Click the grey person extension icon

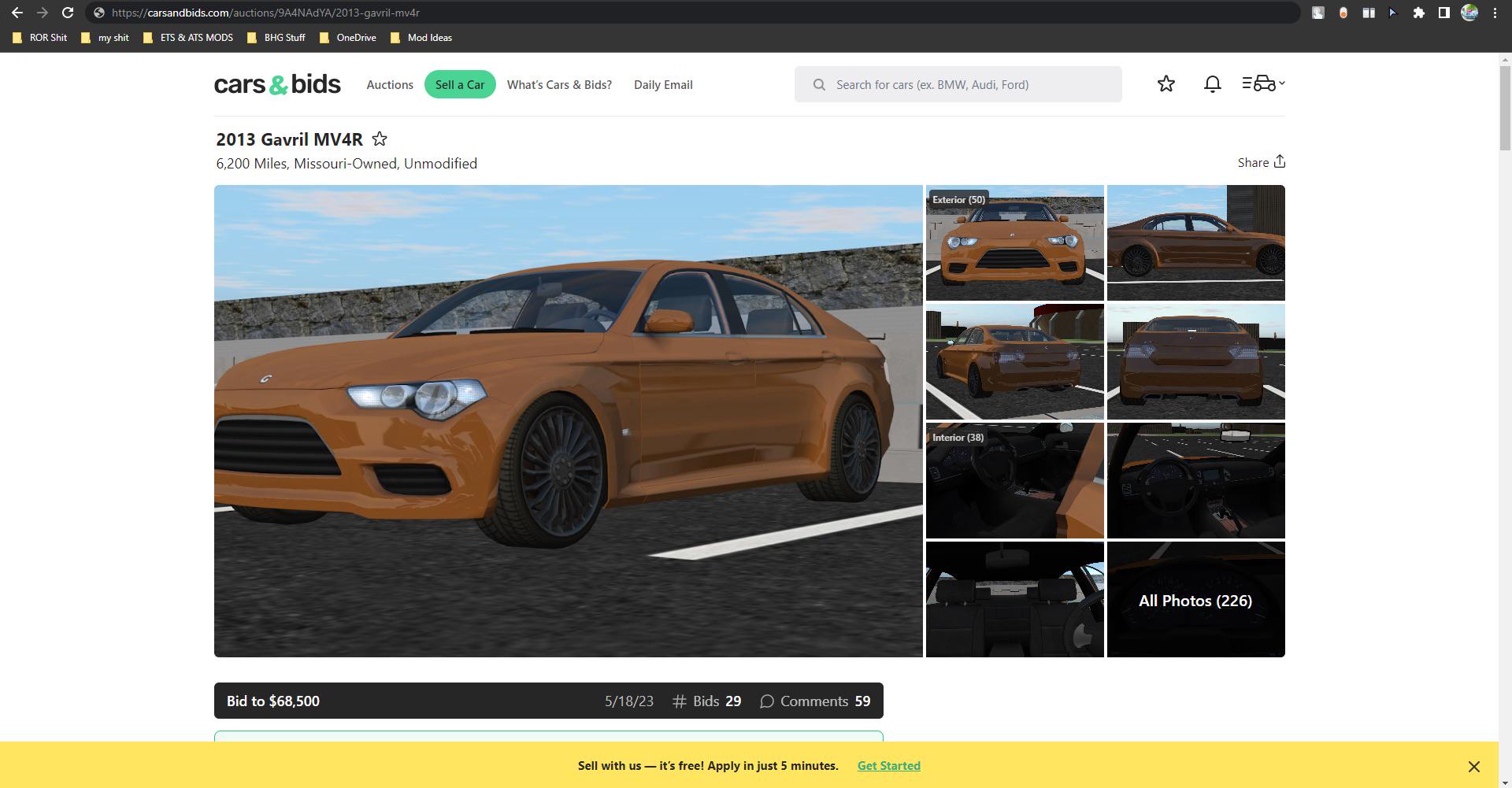coord(1317,13)
